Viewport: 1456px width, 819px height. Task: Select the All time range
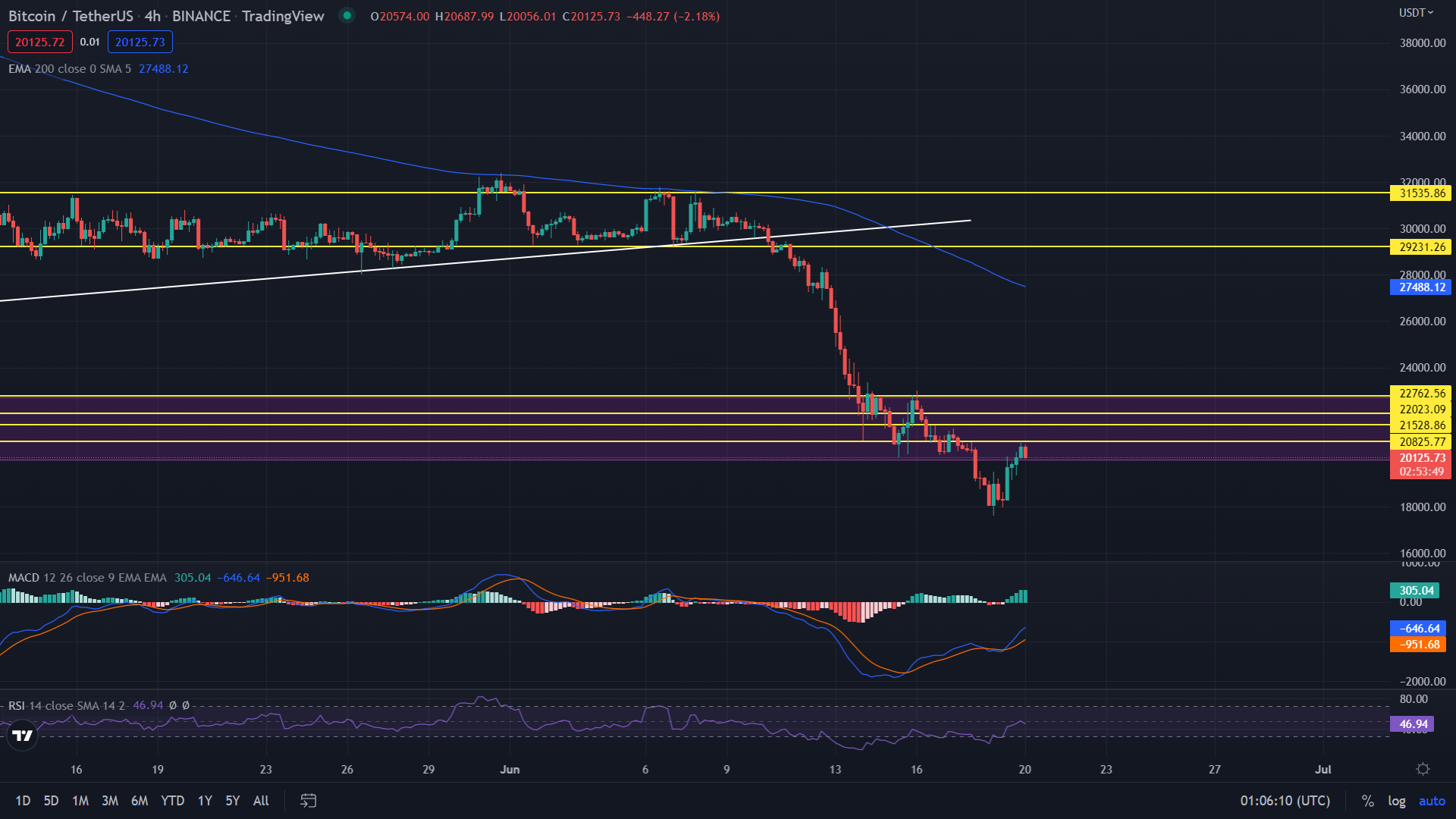point(261,801)
